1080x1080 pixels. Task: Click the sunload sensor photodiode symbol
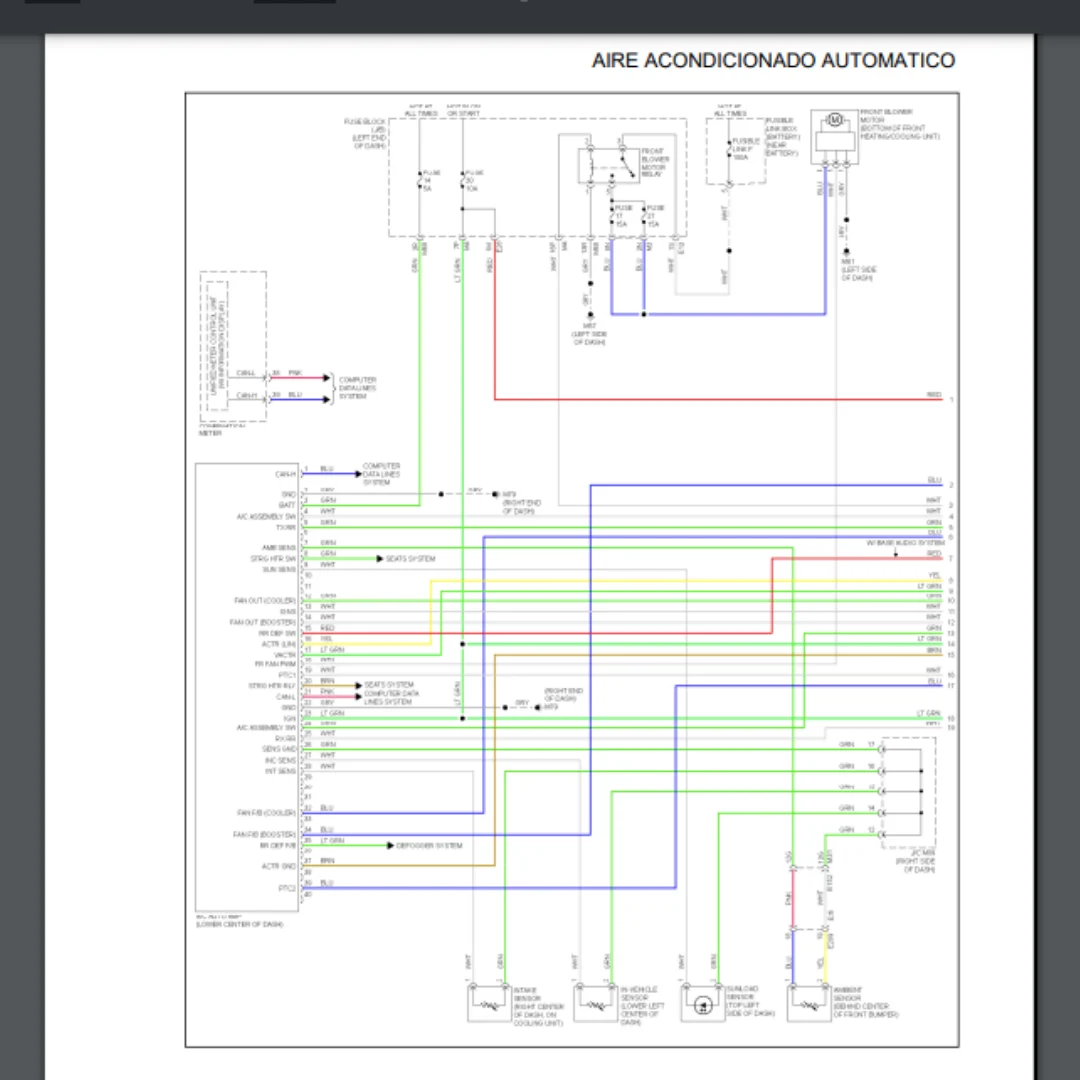703,1006
